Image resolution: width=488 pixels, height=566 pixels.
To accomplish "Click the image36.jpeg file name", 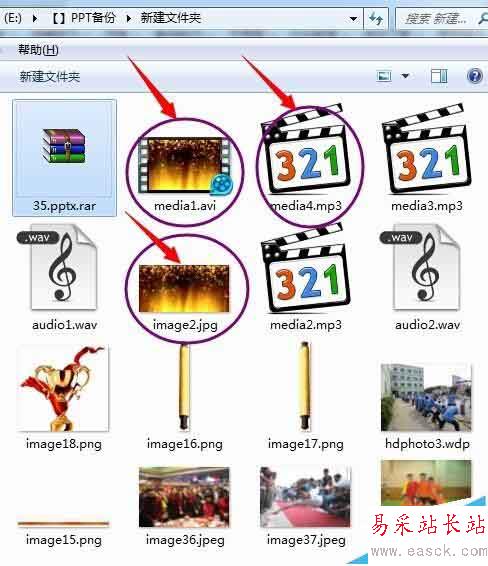I will tap(185, 540).
